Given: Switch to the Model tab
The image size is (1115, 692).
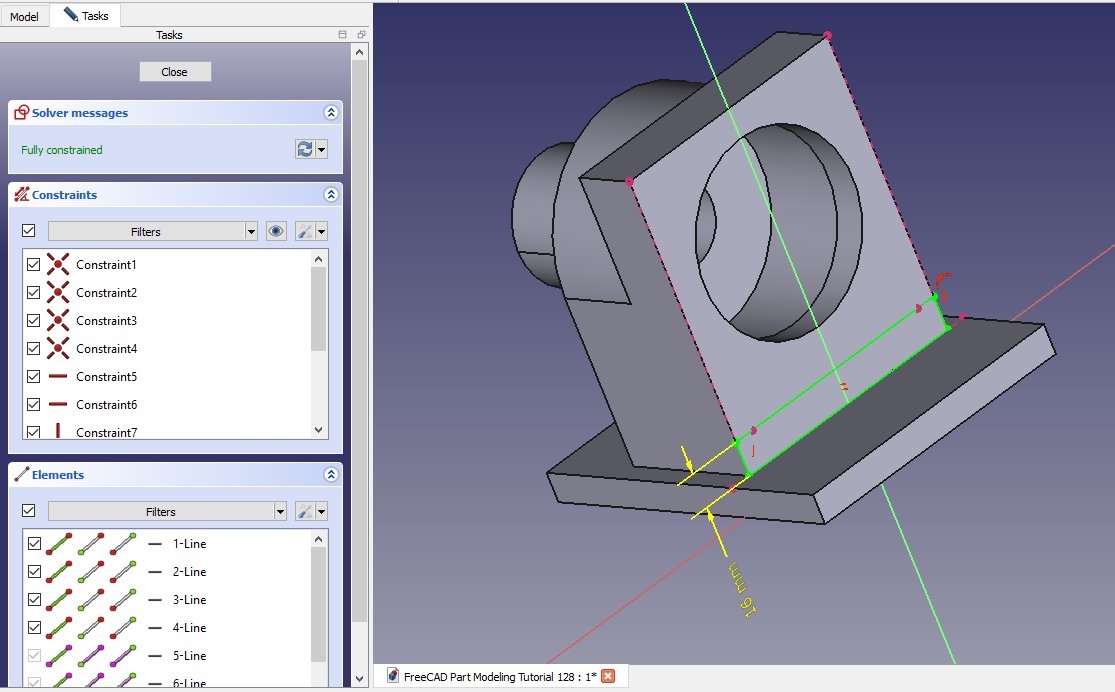Looking at the screenshot, I should click(x=24, y=16).
